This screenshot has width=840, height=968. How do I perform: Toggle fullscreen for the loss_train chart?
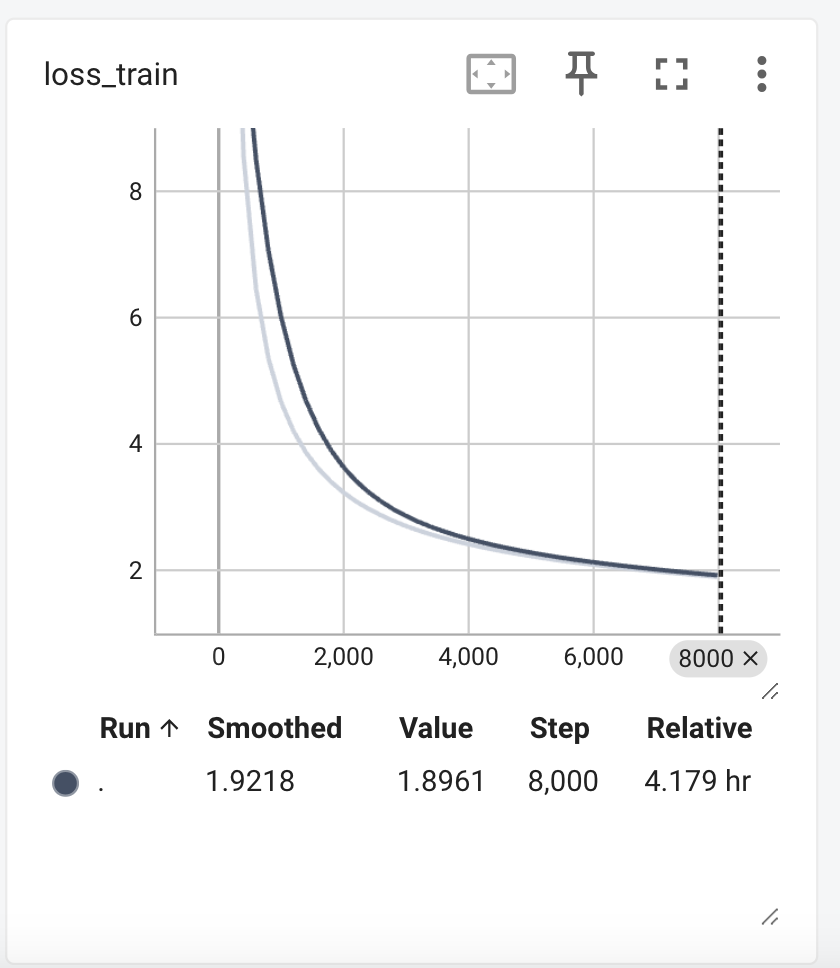point(671,75)
